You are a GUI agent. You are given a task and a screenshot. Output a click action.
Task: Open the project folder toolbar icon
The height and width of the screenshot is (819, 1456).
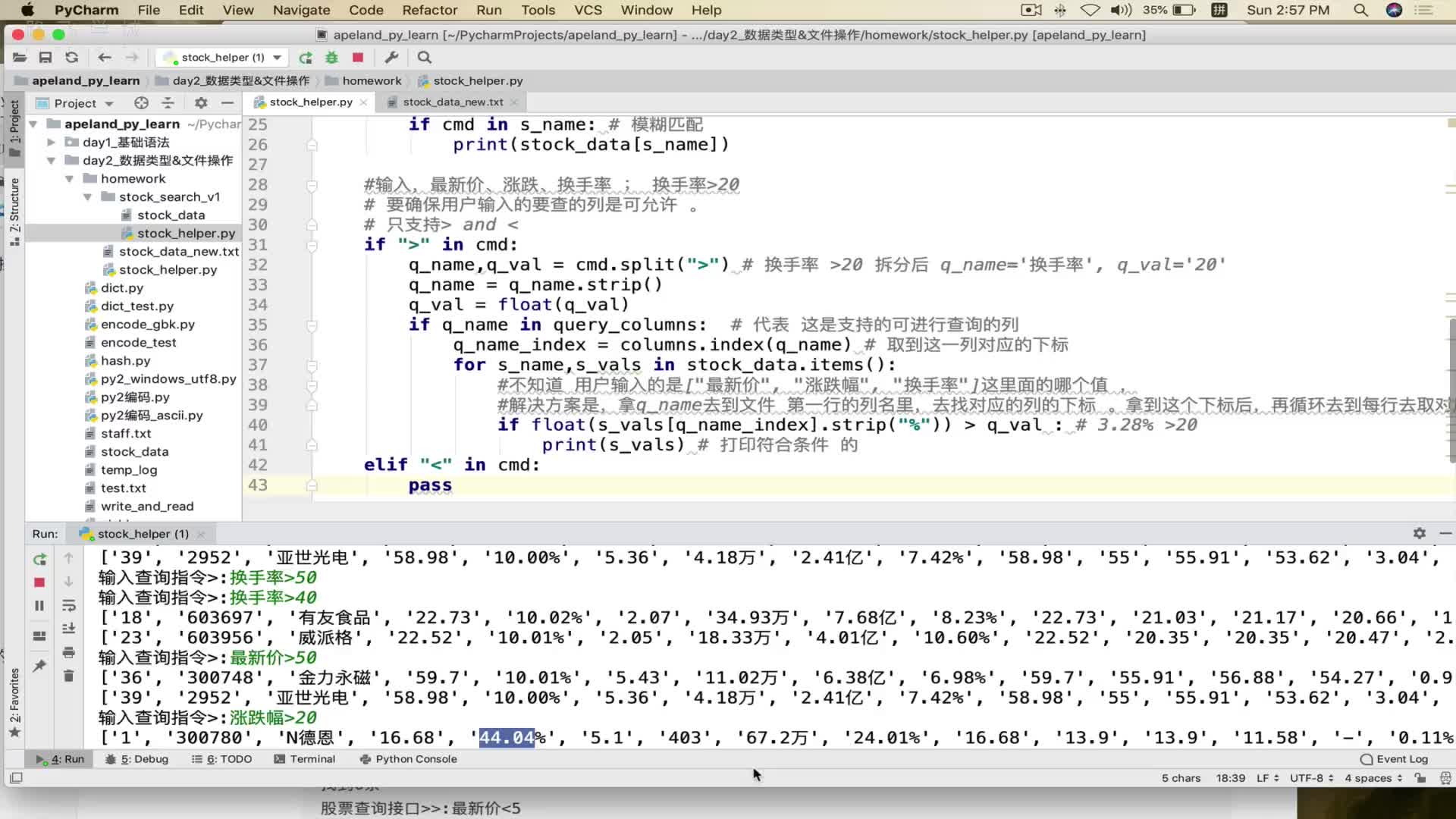(20, 58)
